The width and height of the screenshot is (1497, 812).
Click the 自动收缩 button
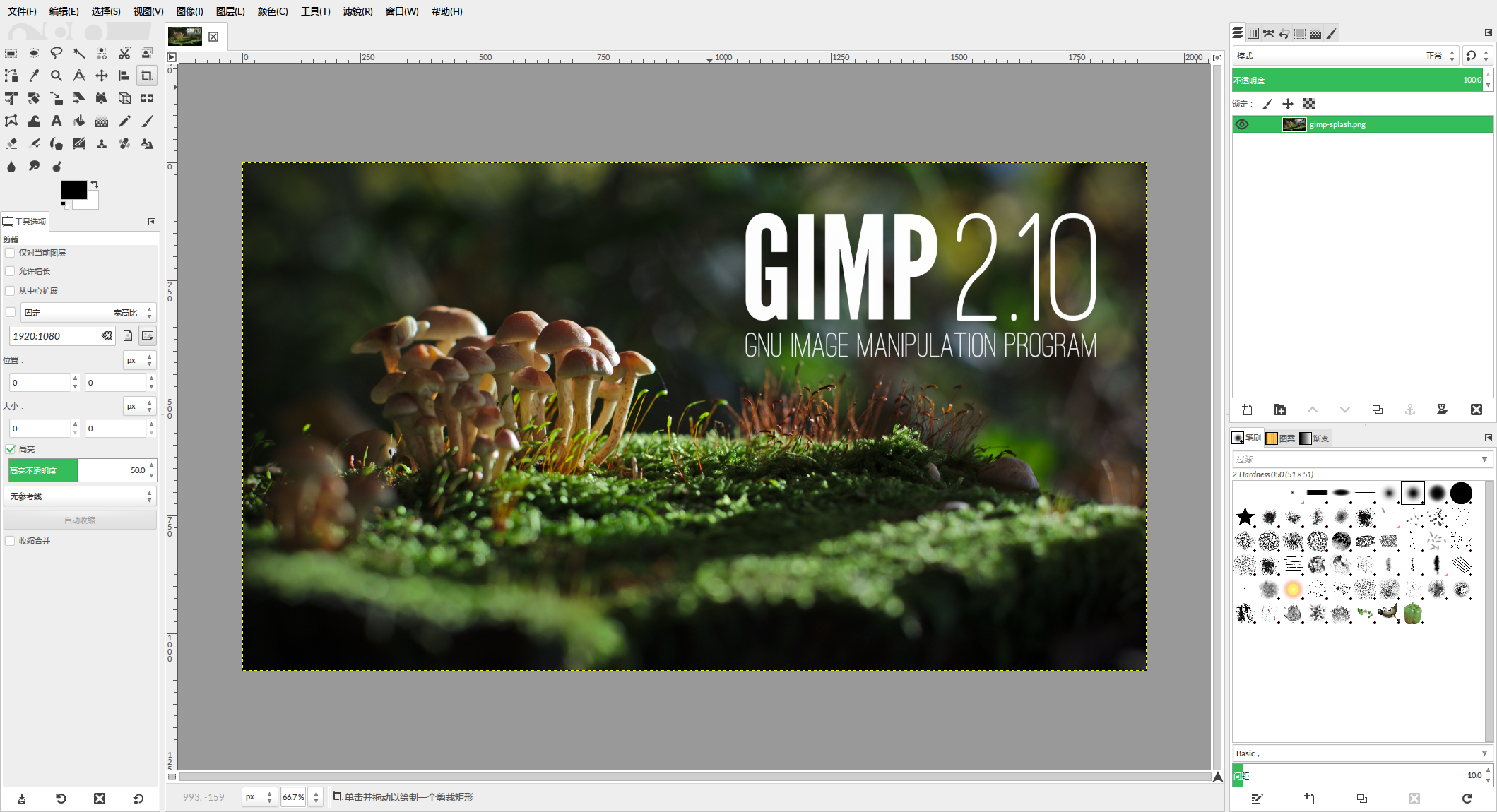point(80,520)
